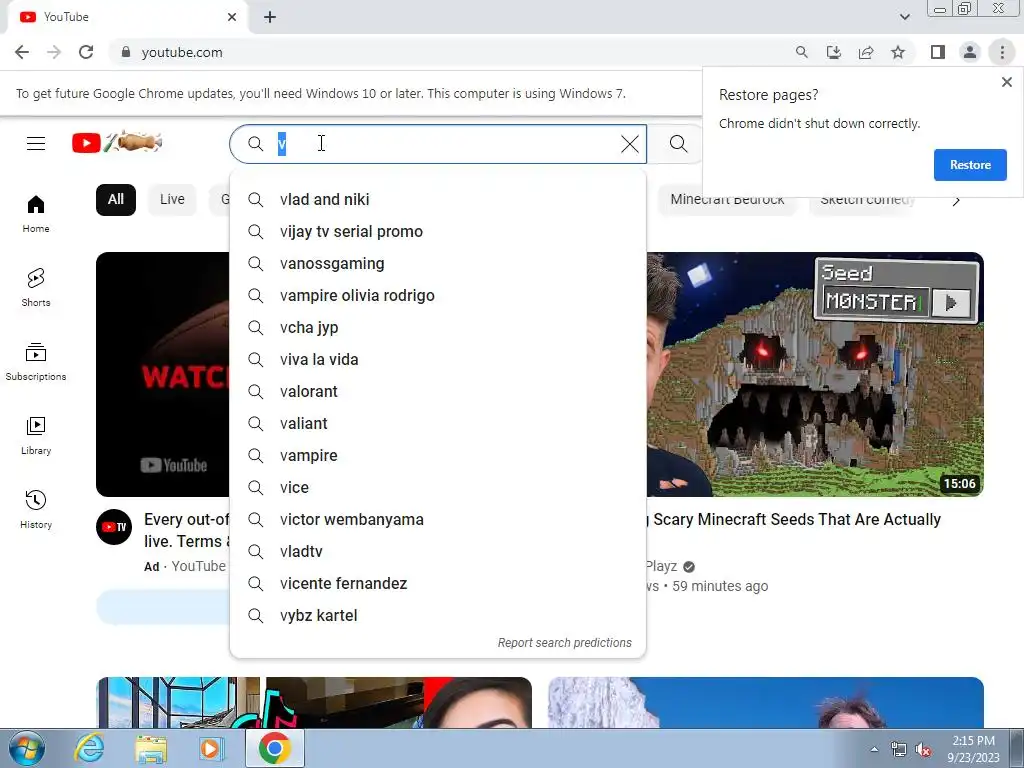The width and height of the screenshot is (1024, 768).
Task: Open Chrome three-dot menu
Action: point(1002,52)
